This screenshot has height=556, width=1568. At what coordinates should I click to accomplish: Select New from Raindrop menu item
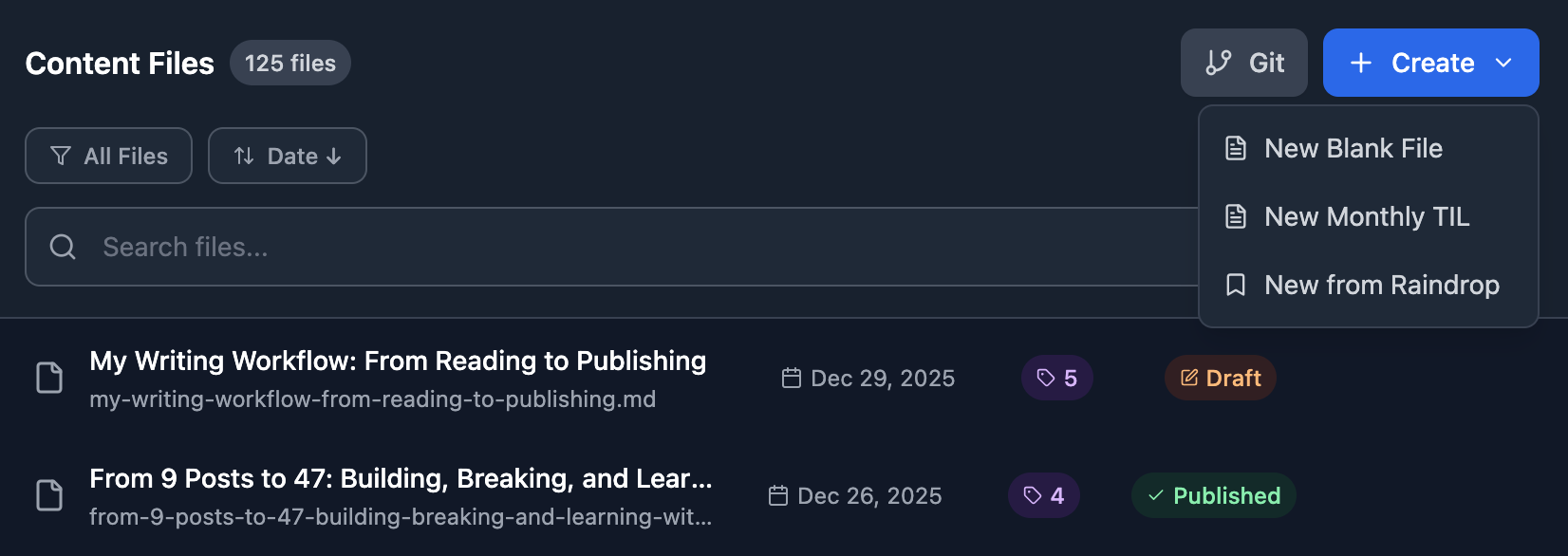click(1382, 285)
